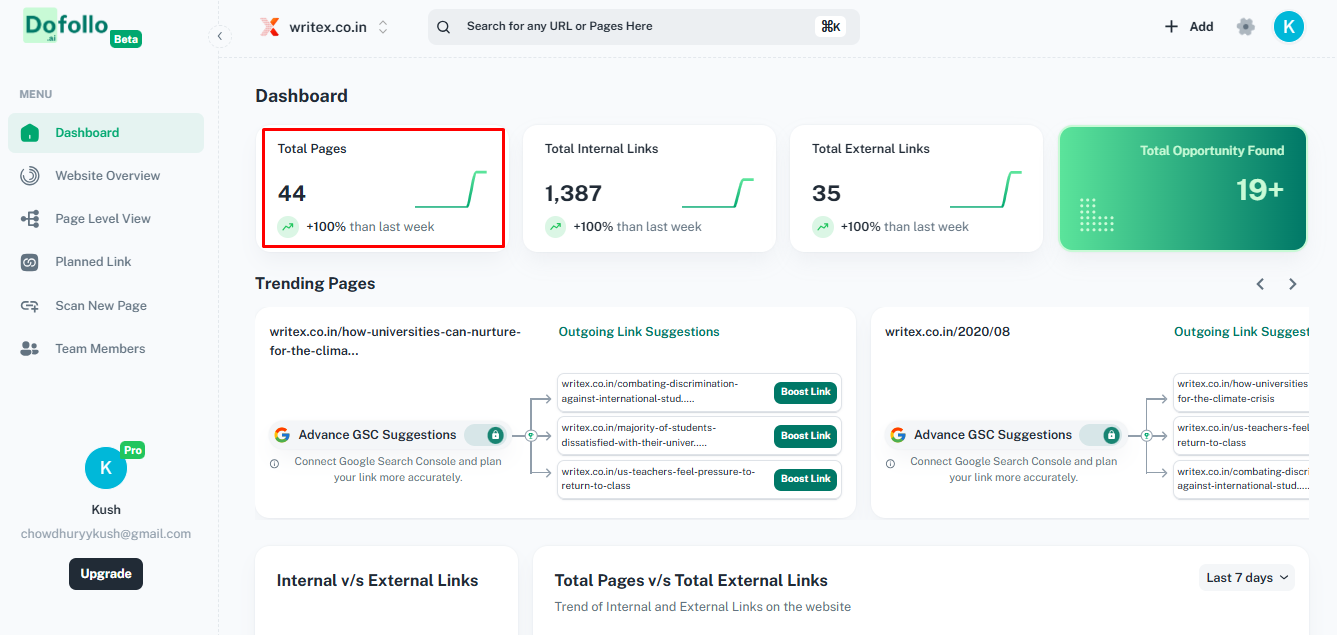
Task: Open Website Overview in the sidebar
Action: click(106, 176)
